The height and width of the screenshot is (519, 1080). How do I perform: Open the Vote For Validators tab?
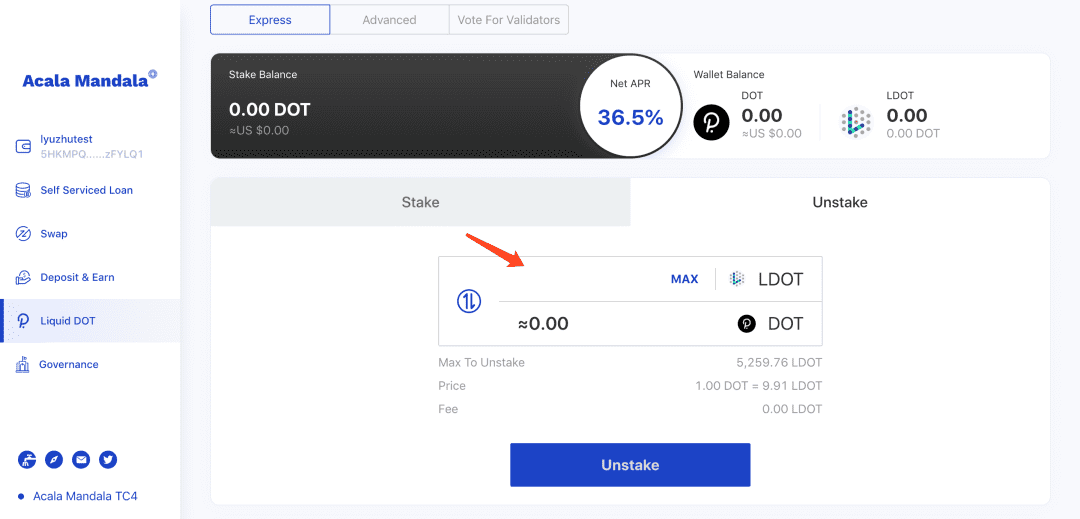click(x=508, y=20)
